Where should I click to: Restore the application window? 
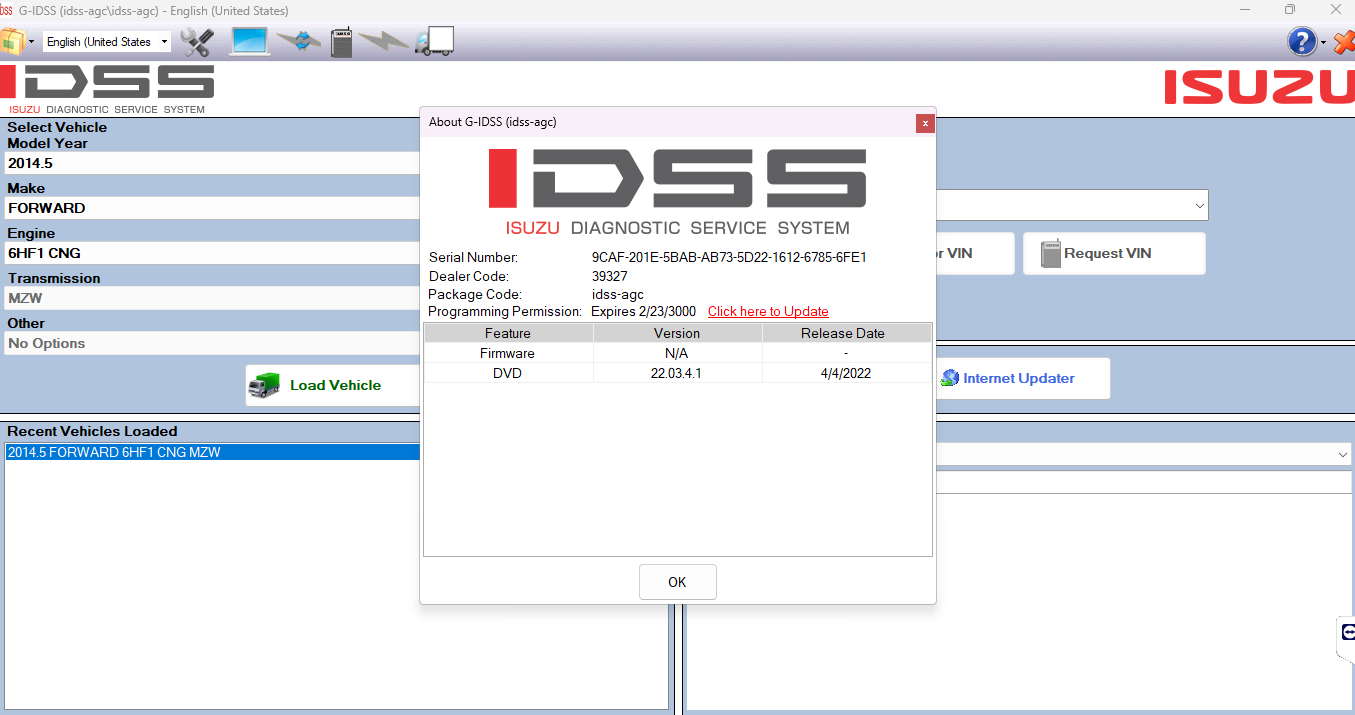(x=1289, y=10)
